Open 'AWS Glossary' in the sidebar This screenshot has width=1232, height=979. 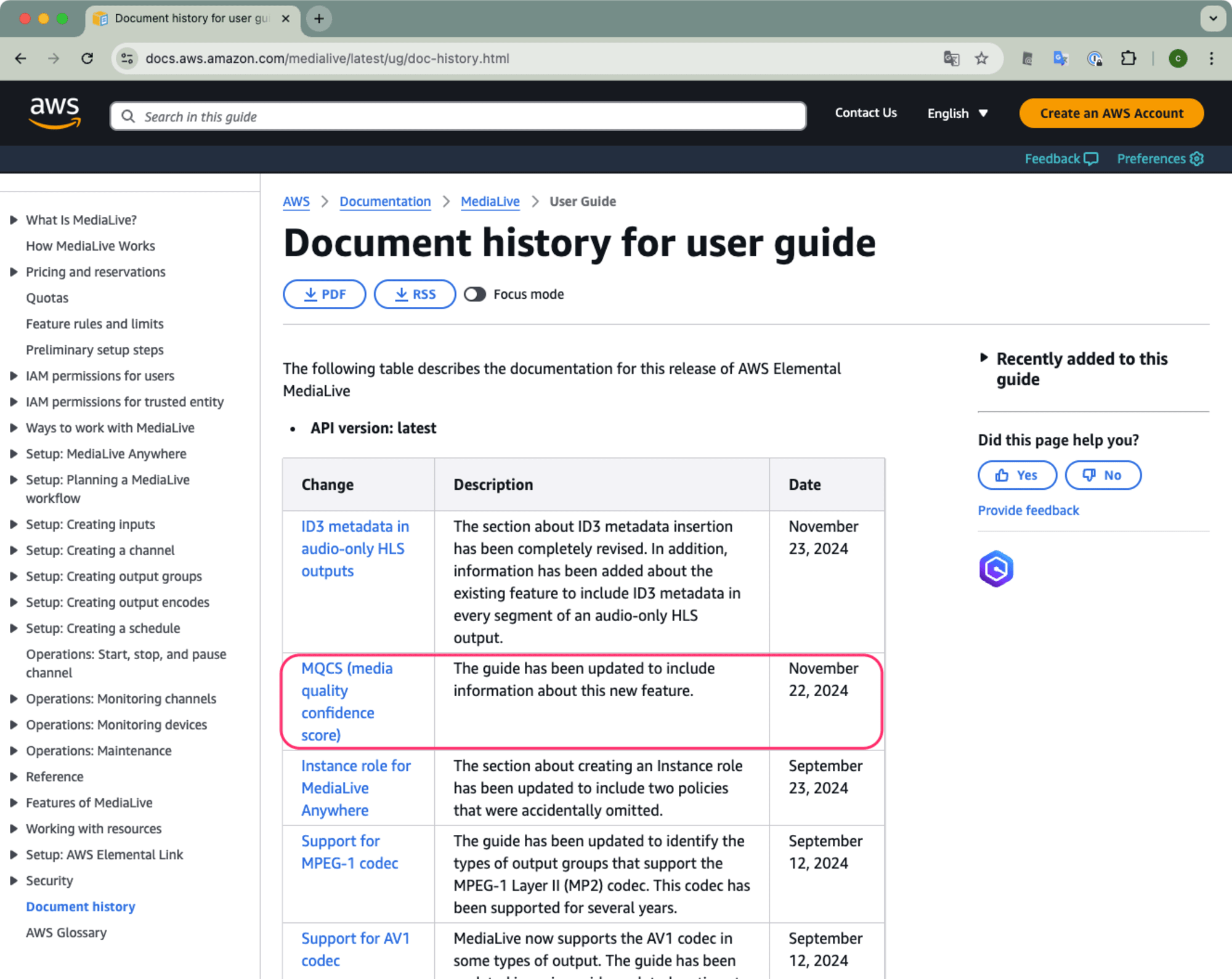tap(67, 932)
